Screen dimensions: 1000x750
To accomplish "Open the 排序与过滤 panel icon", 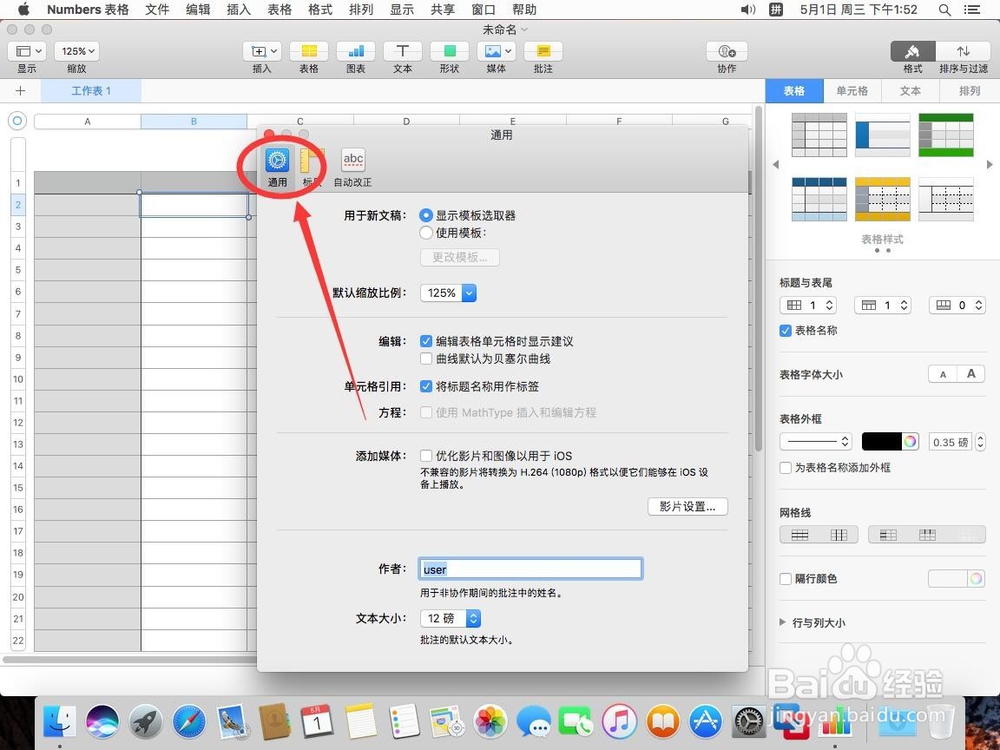I will click(962, 52).
